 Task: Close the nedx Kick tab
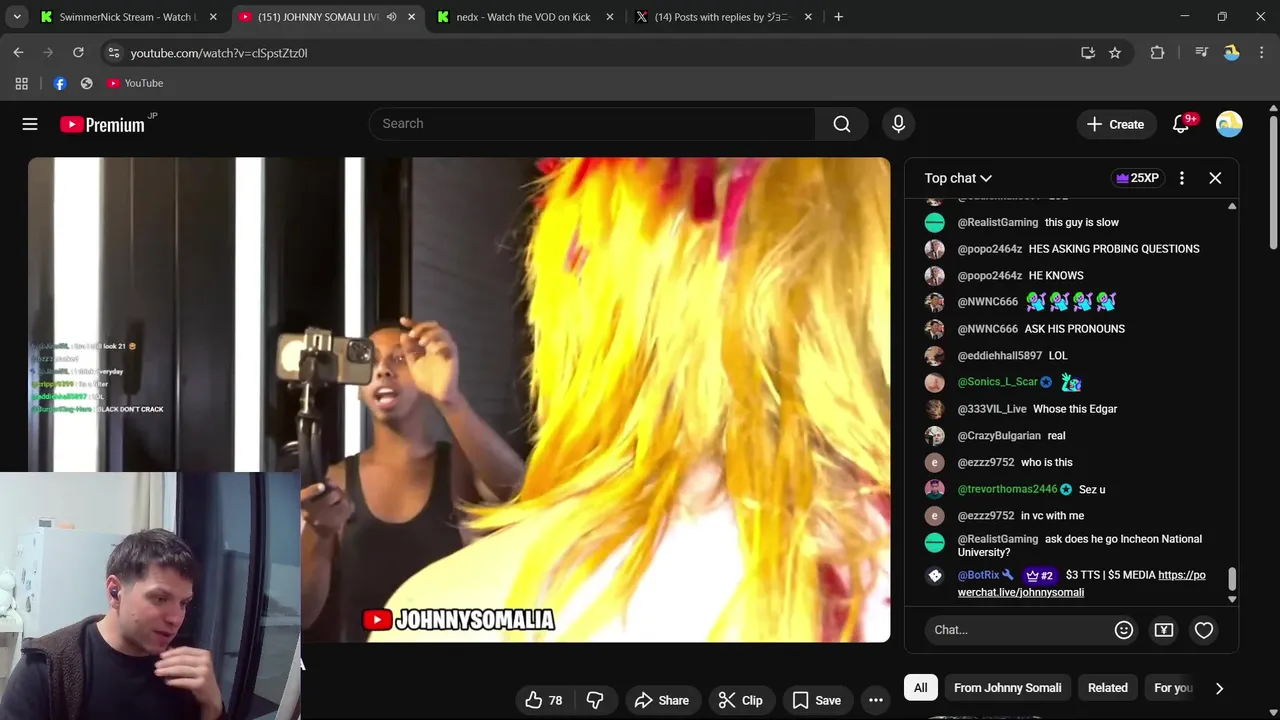610,17
